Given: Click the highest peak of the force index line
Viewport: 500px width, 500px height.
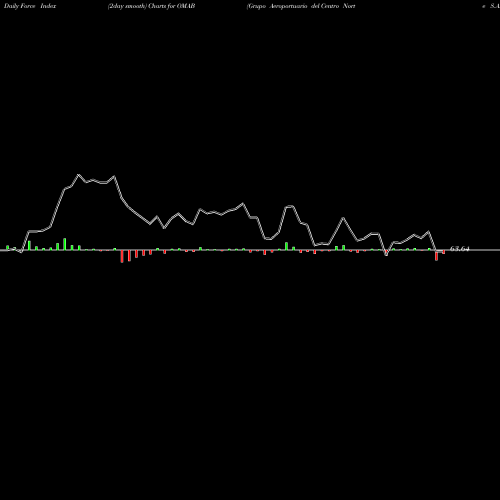Looking at the screenshot, I should [78, 175].
